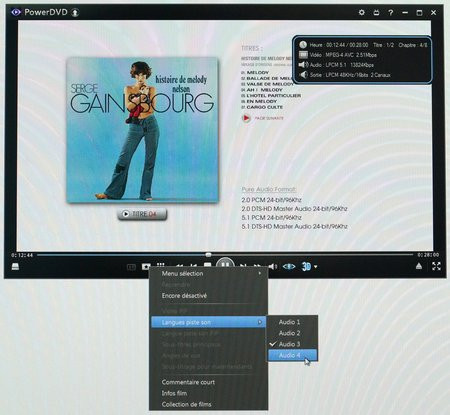450x415 pixels.
Task: Select the AH ! MELODY track
Action: (x=262, y=90)
